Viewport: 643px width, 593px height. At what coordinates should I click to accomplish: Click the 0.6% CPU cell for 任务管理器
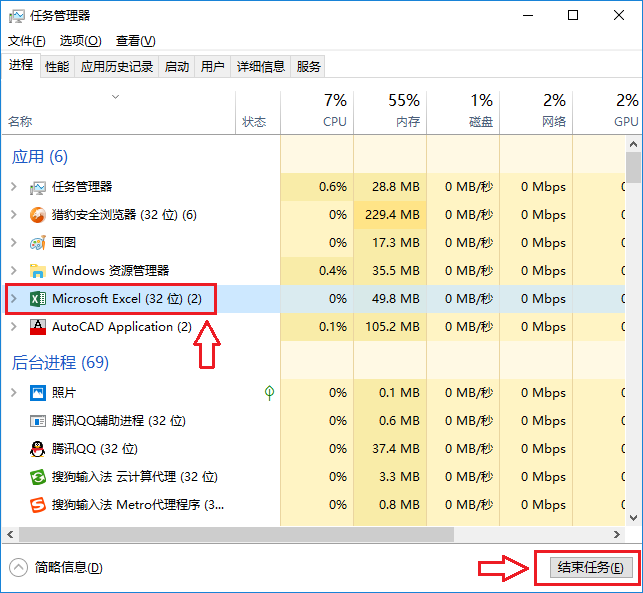coord(317,187)
